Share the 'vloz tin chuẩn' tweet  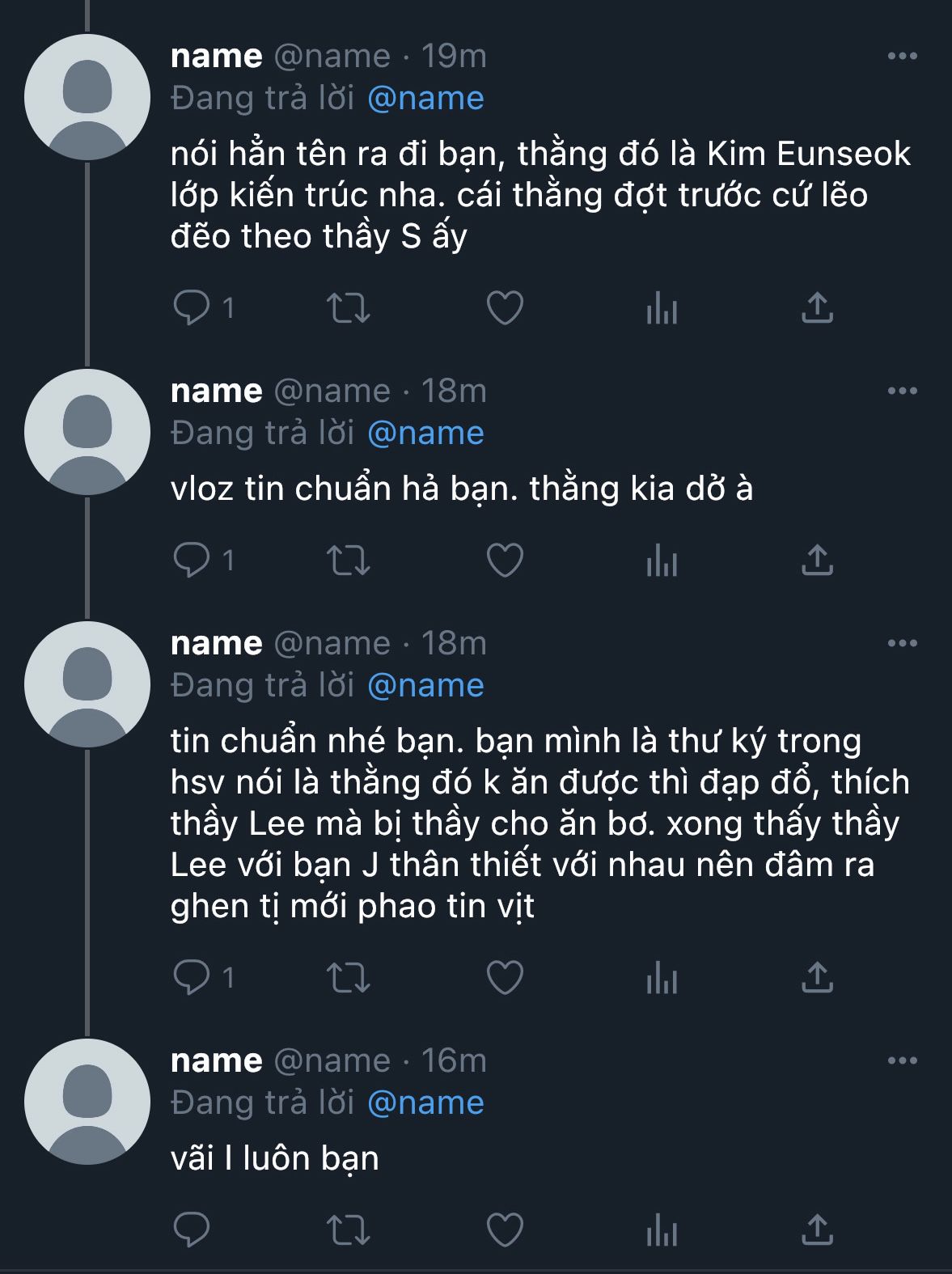pos(817,561)
